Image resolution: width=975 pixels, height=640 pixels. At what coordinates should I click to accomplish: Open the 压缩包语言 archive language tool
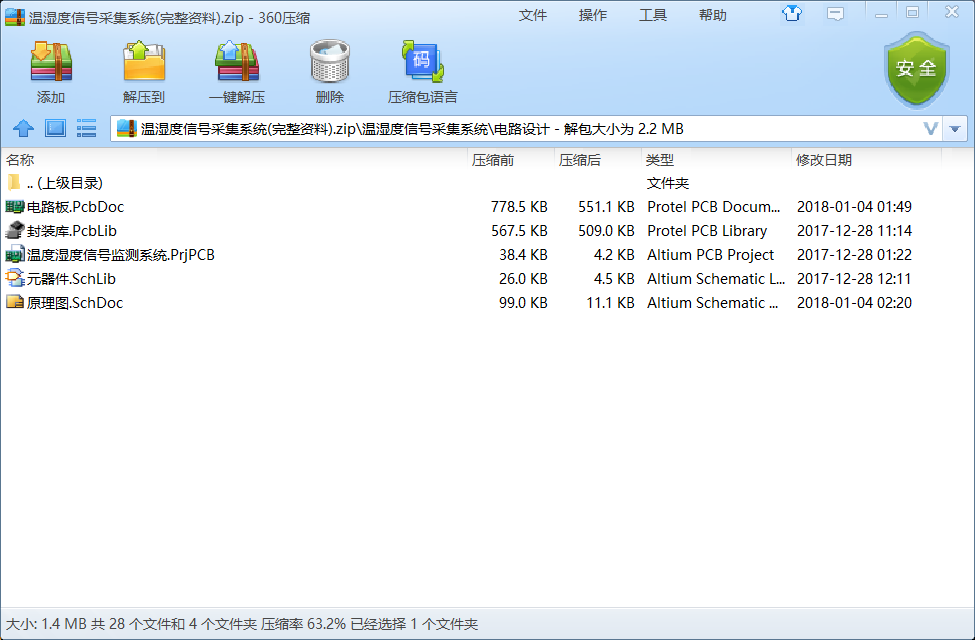pos(422,62)
